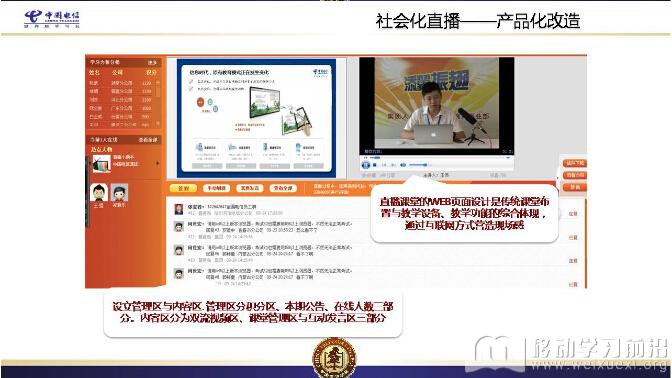This screenshot has height=378, width=672.
Task: Open the profile photo on the first chat message
Action: [179, 209]
